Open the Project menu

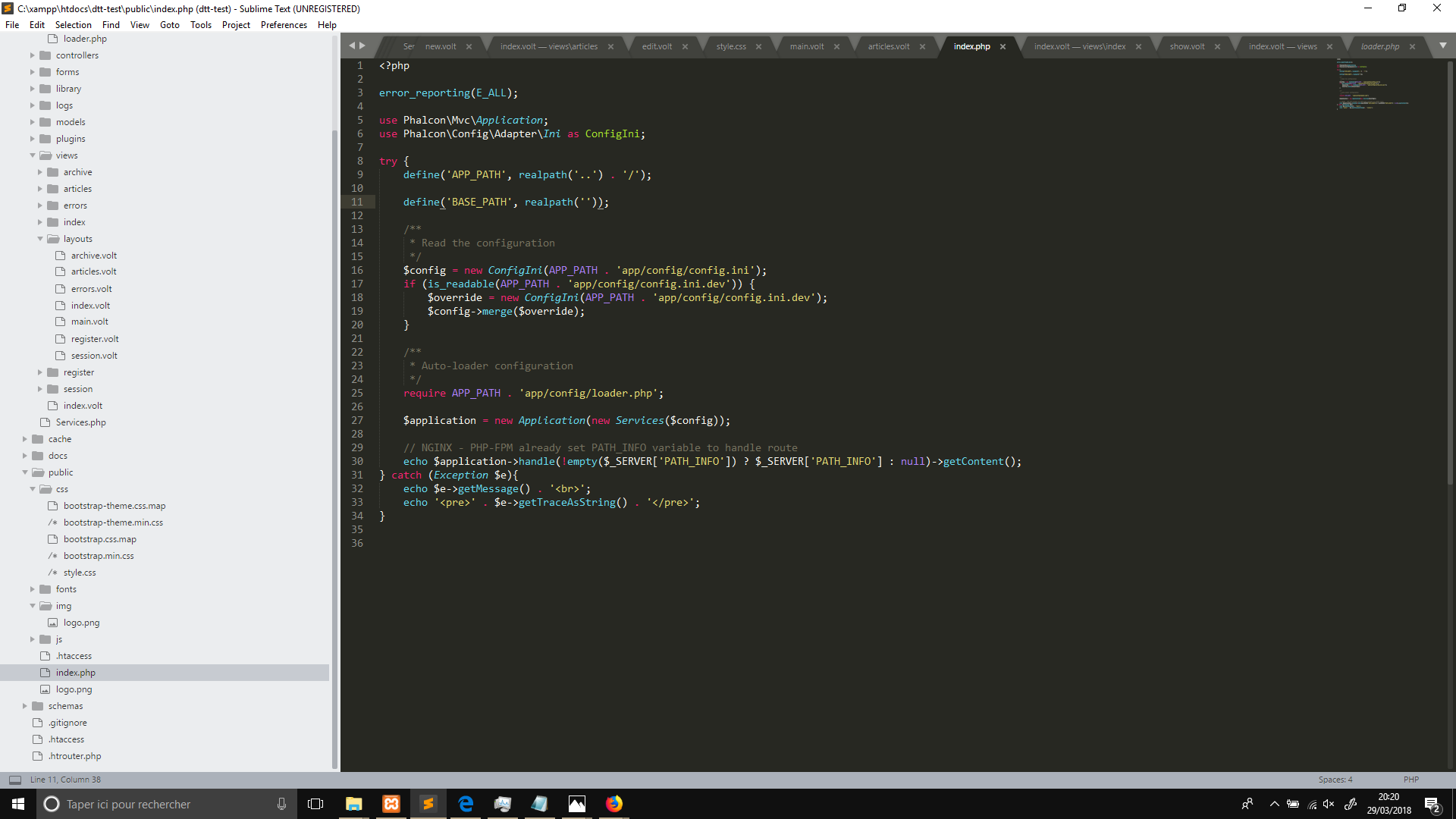click(x=236, y=25)
